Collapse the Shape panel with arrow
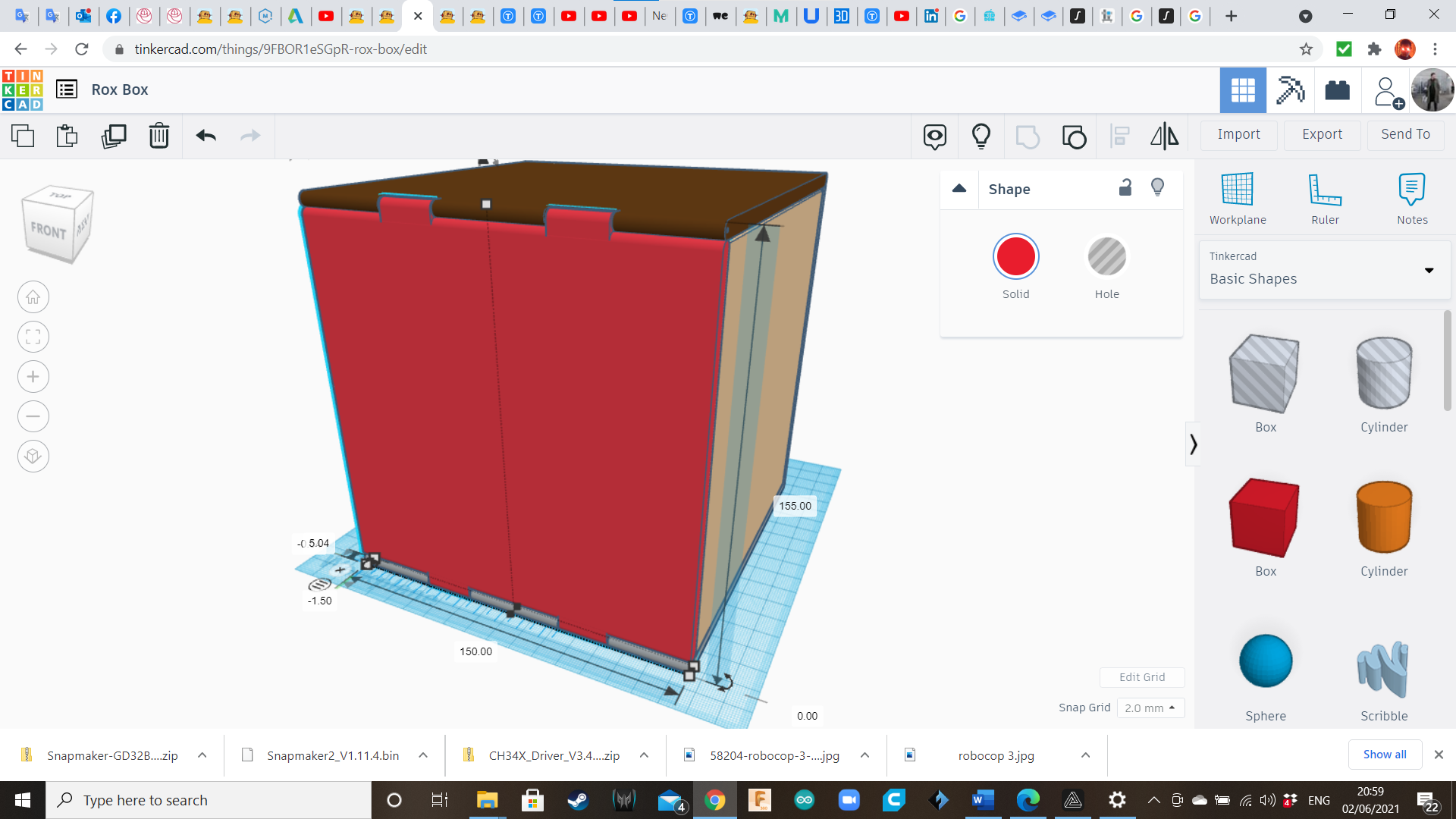The width and height of the screenshot is (1456, 819). point(959,189)
